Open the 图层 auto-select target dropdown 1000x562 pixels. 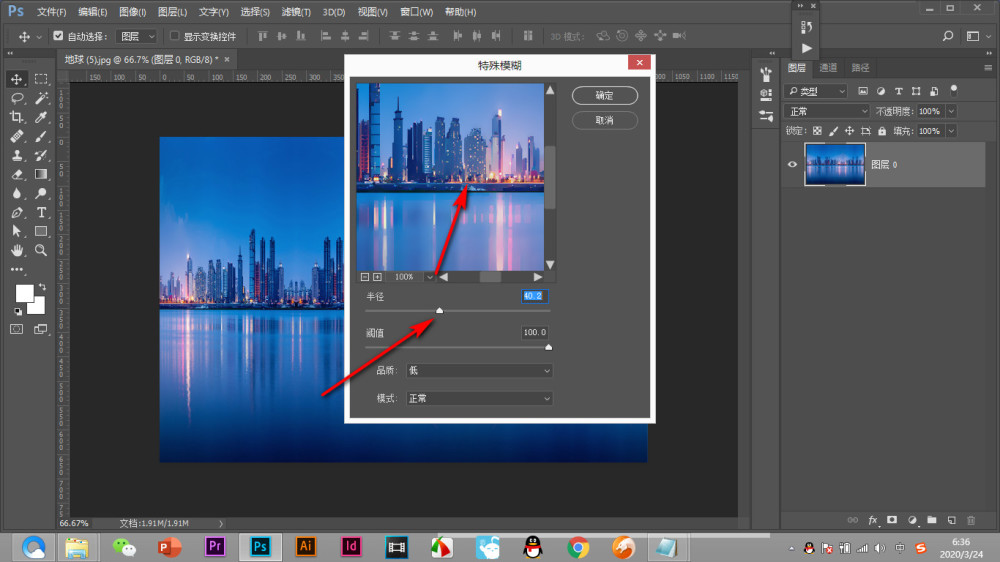pos(137,36)
